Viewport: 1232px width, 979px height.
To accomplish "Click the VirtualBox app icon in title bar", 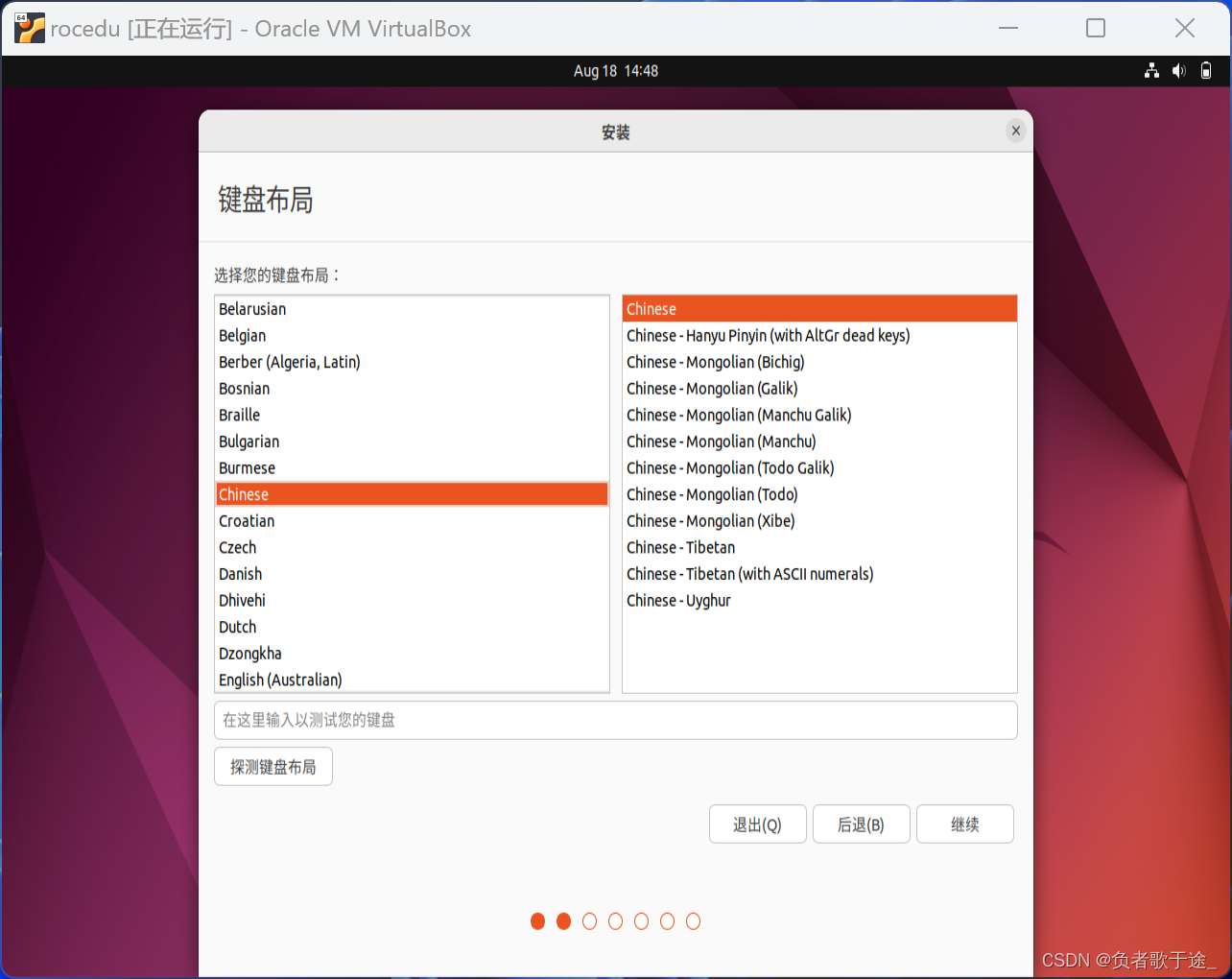I will point(30,29).
